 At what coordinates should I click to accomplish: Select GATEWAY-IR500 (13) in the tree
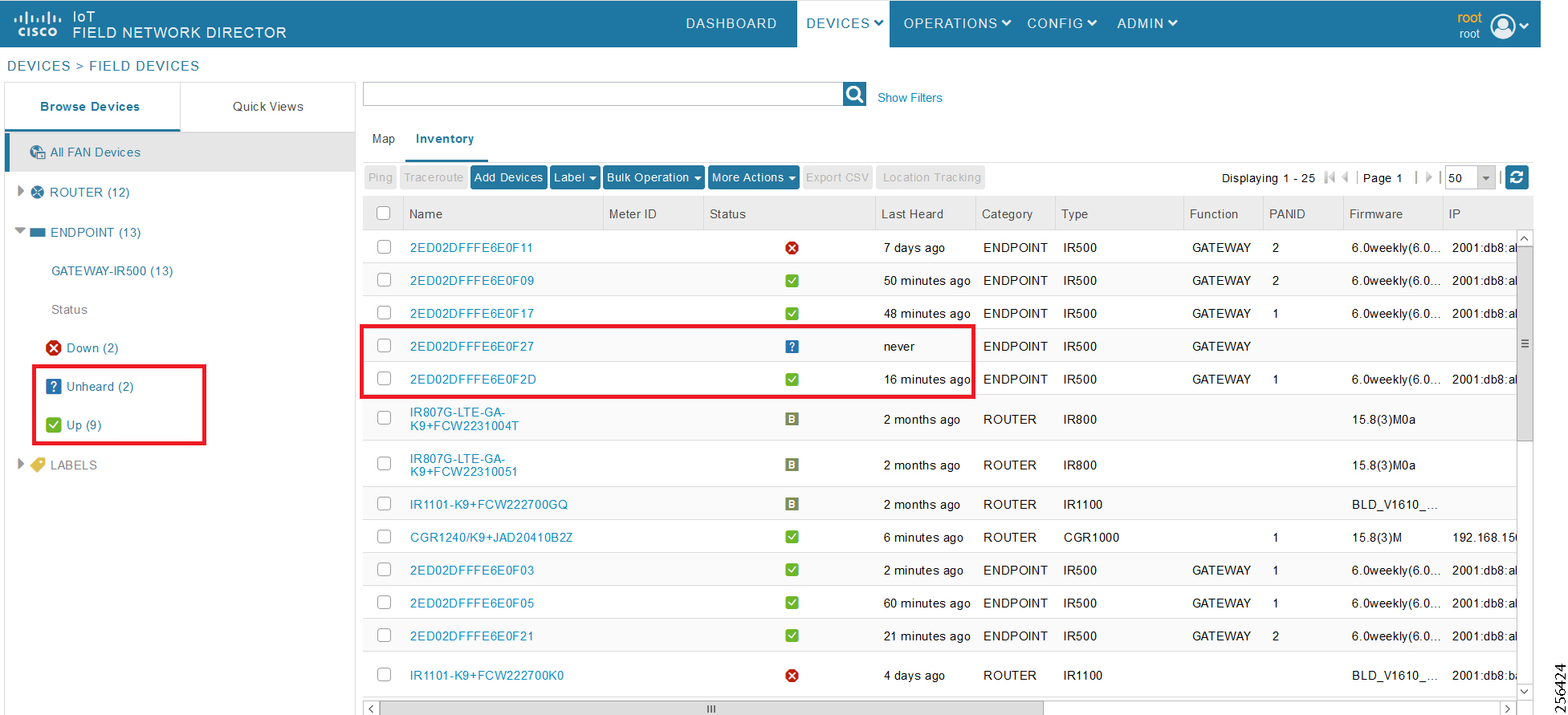112,270
